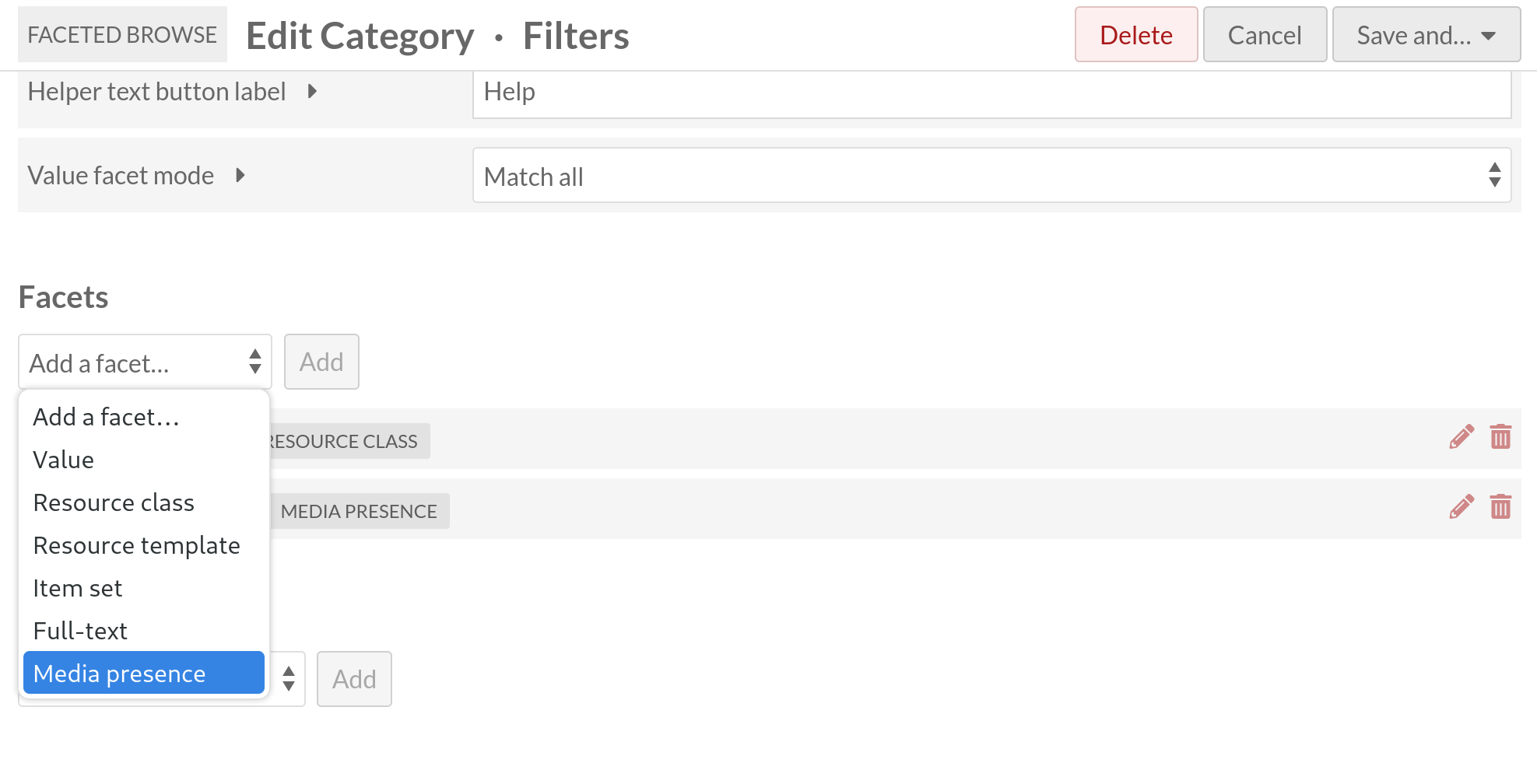Delete the Resource Class facet with trash icon
The width and height of the screenshot is (1537, 784).
1500,437
